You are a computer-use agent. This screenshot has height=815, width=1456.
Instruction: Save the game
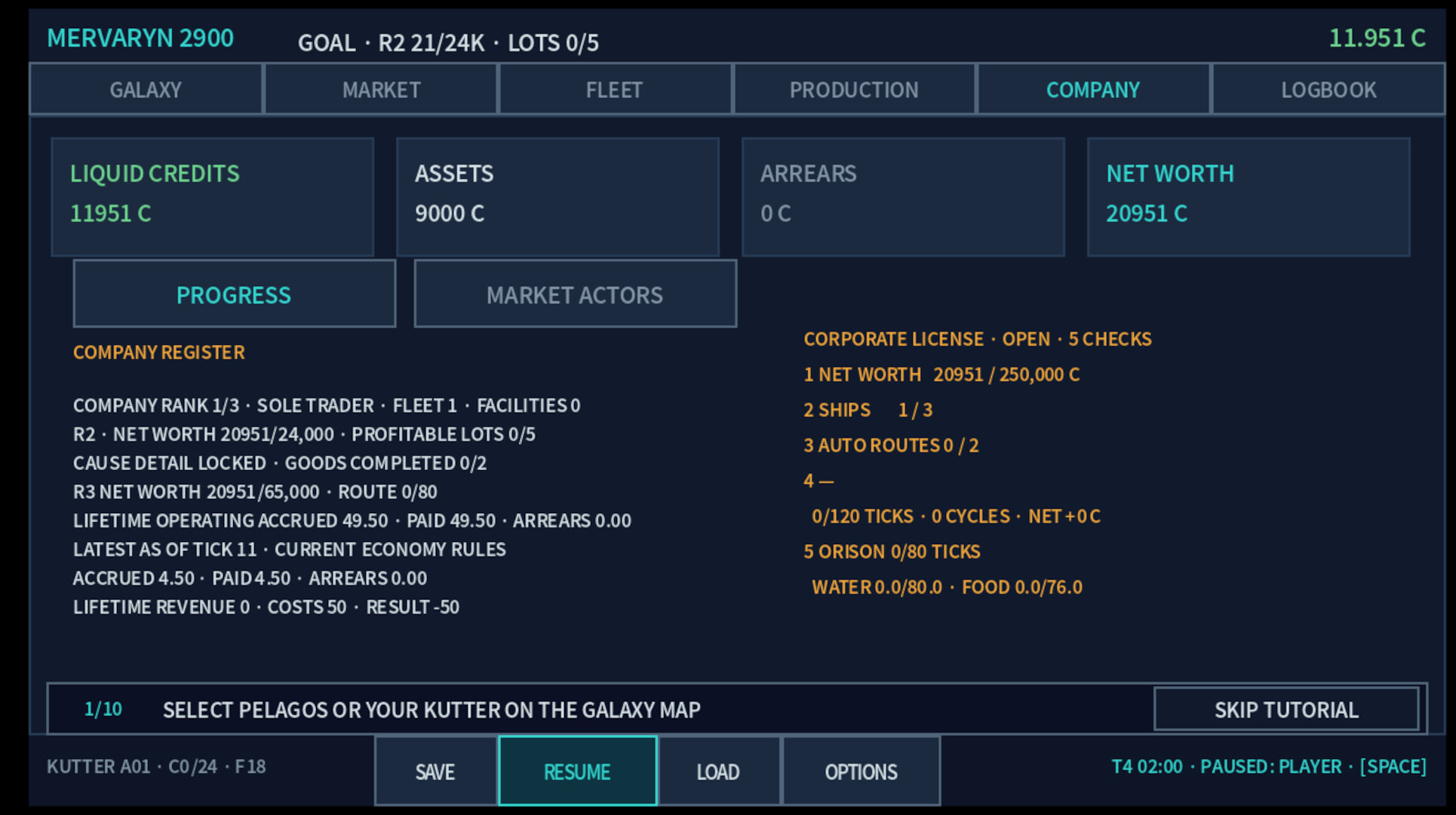435,771
